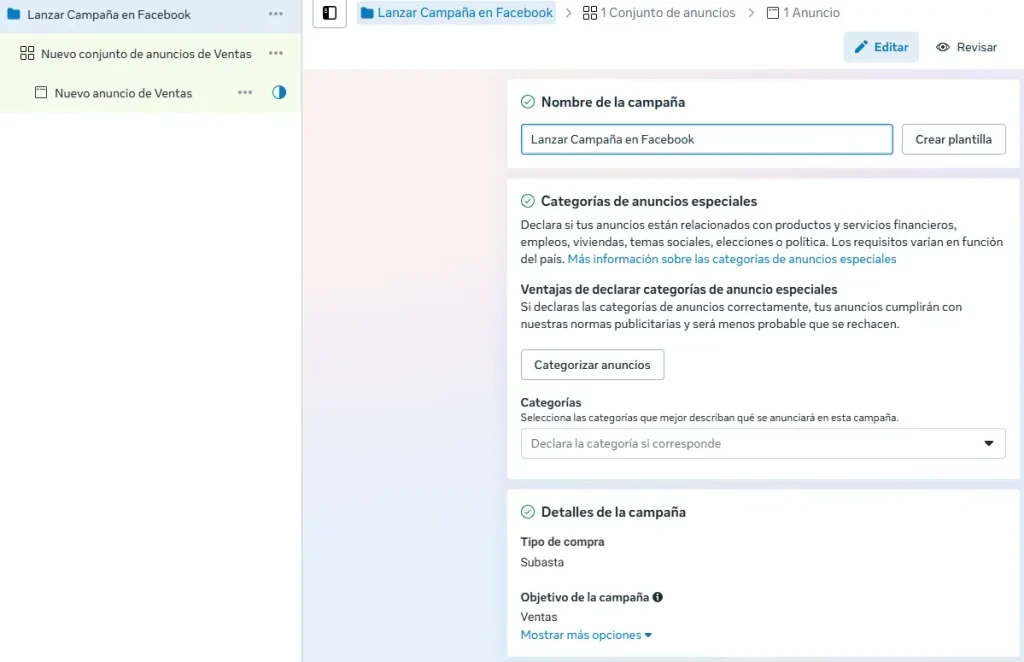Click the info icon beside Objetivo de la campaña
Screen dimensions: 1024x662
coord(658,597)
